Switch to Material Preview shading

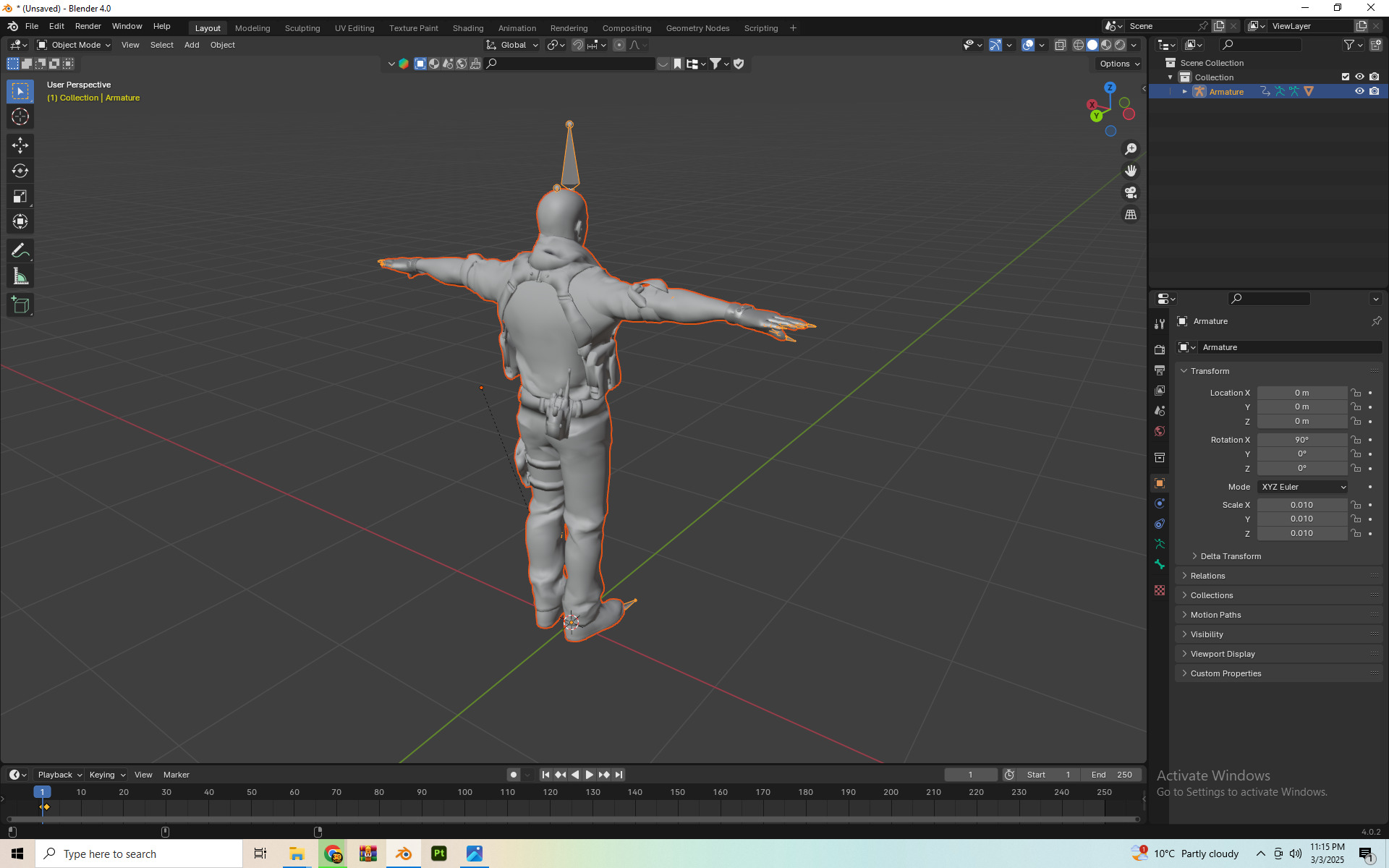click(1106, 45)
